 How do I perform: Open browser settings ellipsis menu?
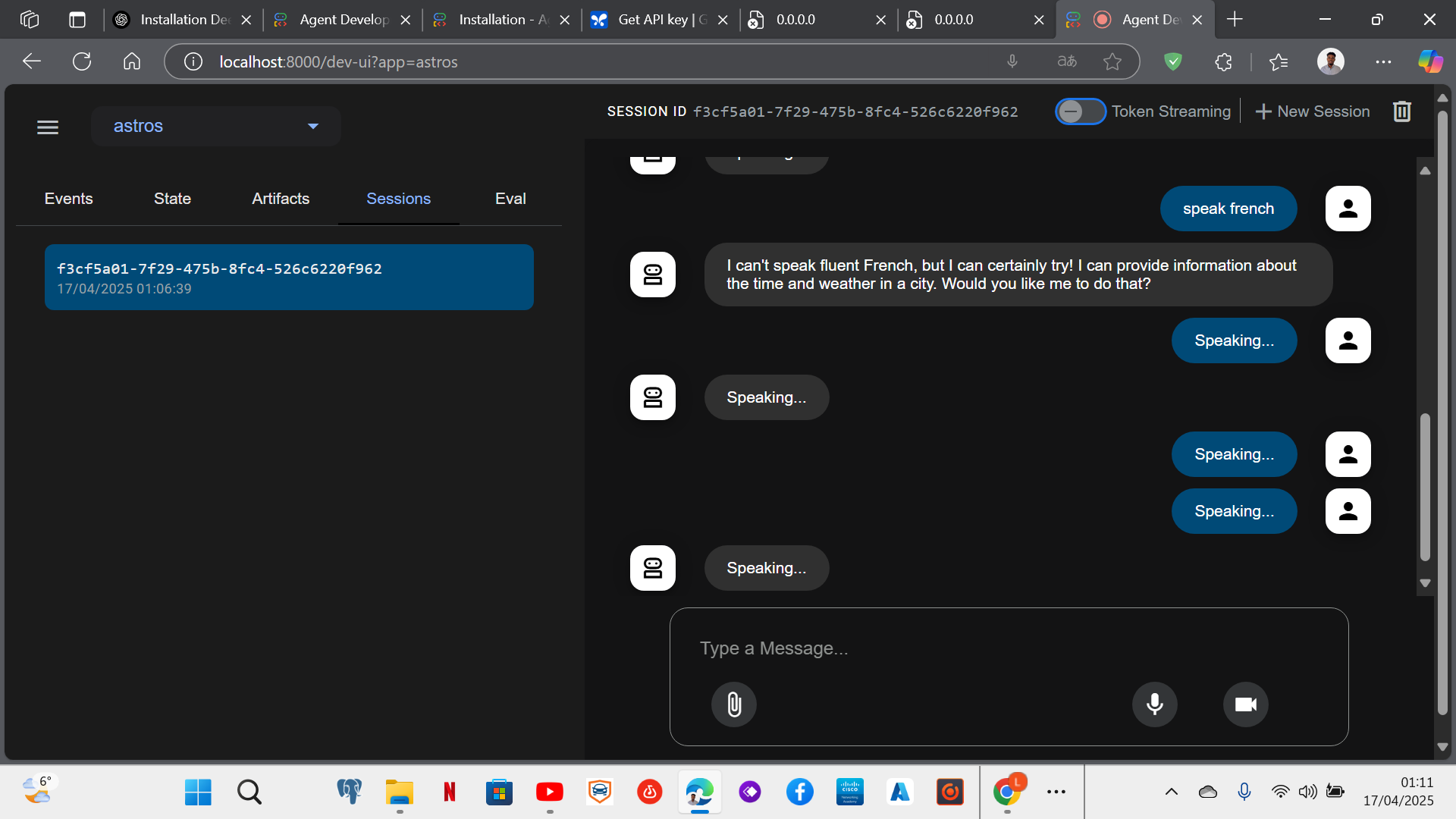[1383, 62]
